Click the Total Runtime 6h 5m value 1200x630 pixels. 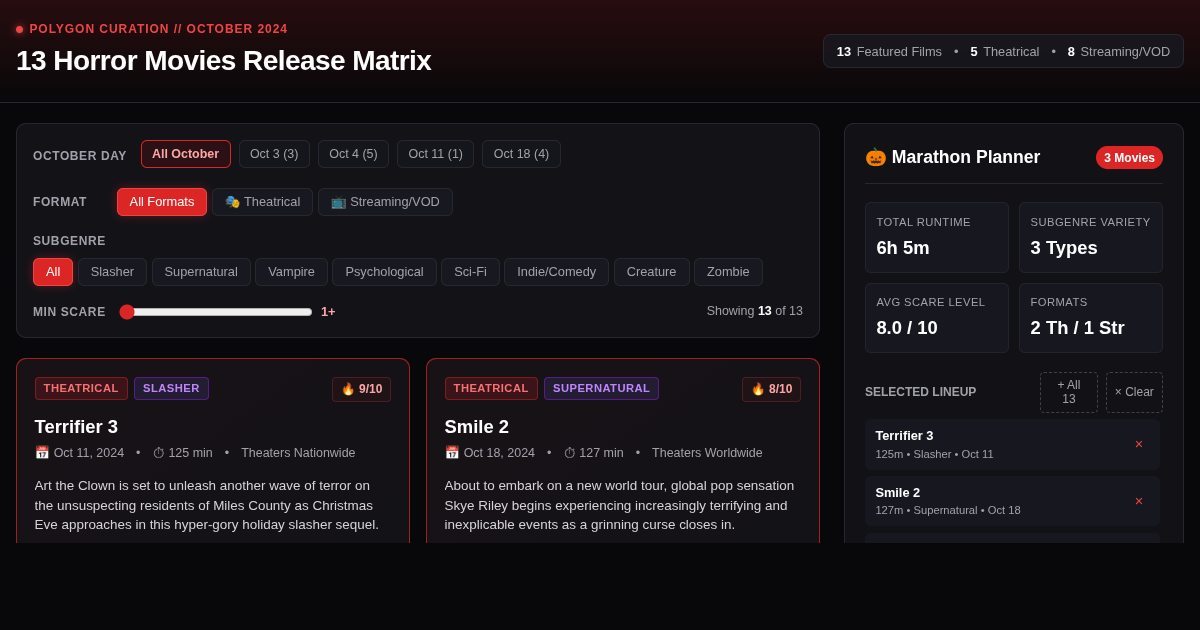tap(903, 248)
